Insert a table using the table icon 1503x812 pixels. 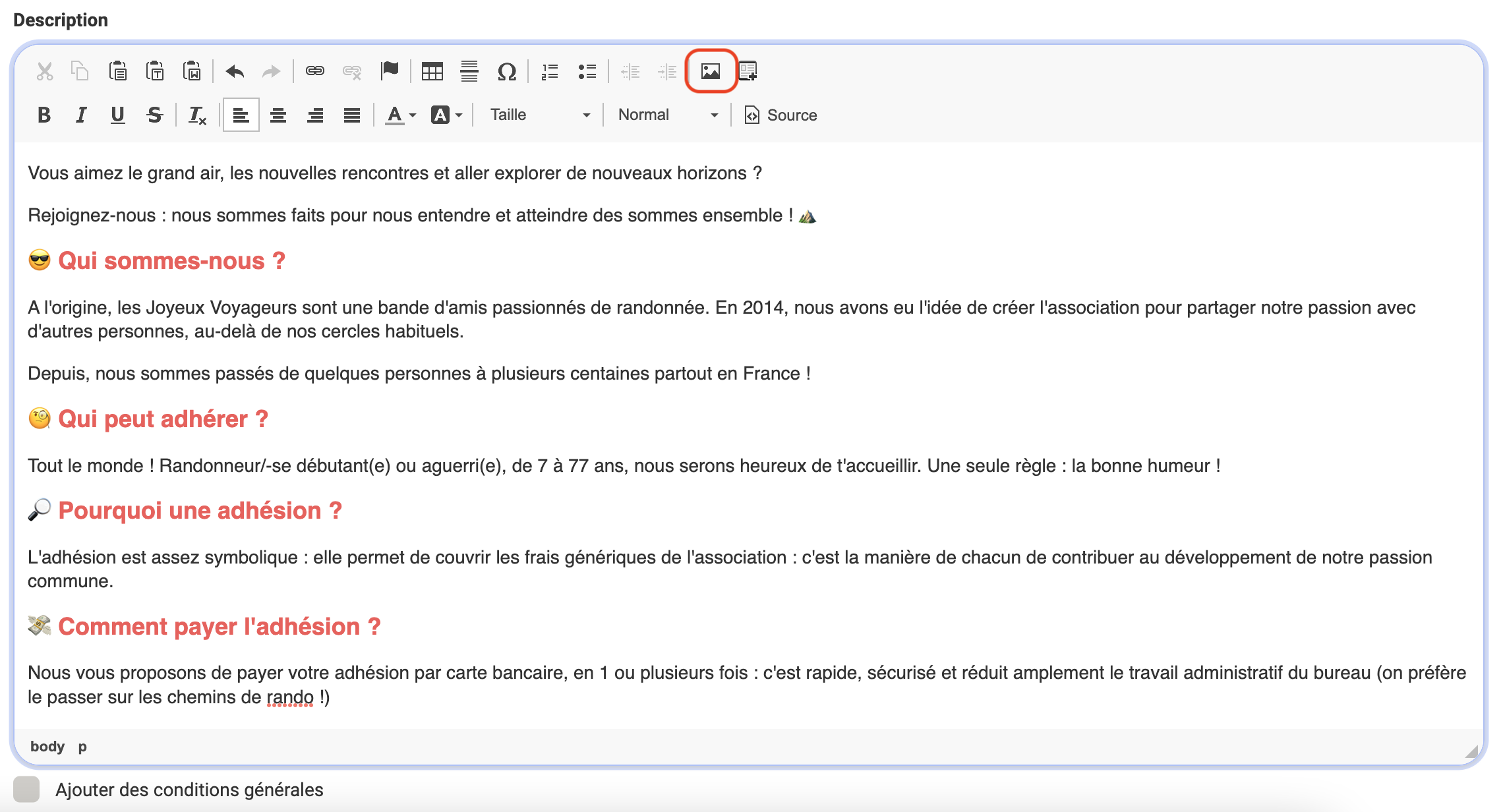[x=432, y=71]
